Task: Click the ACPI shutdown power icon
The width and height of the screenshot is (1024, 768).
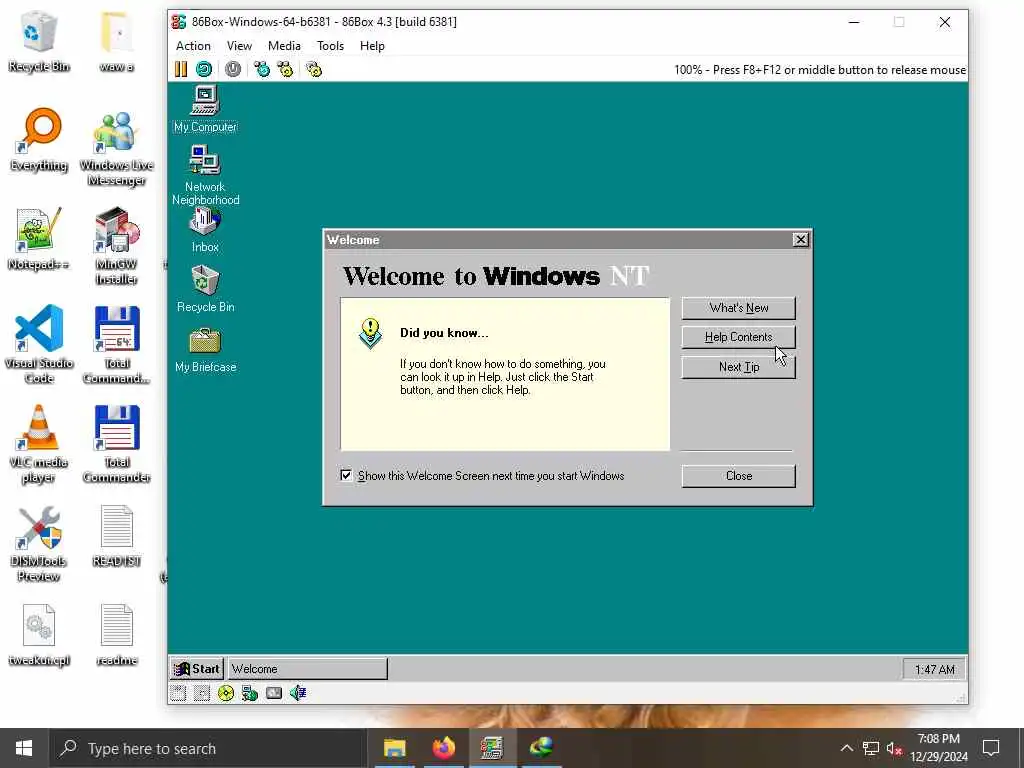Action: click(232, 69)
